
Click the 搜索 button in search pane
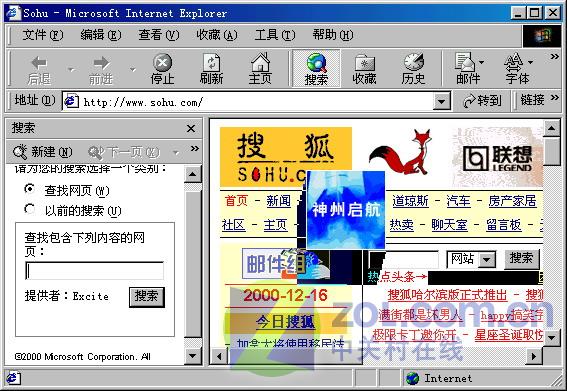coord(147,297)
